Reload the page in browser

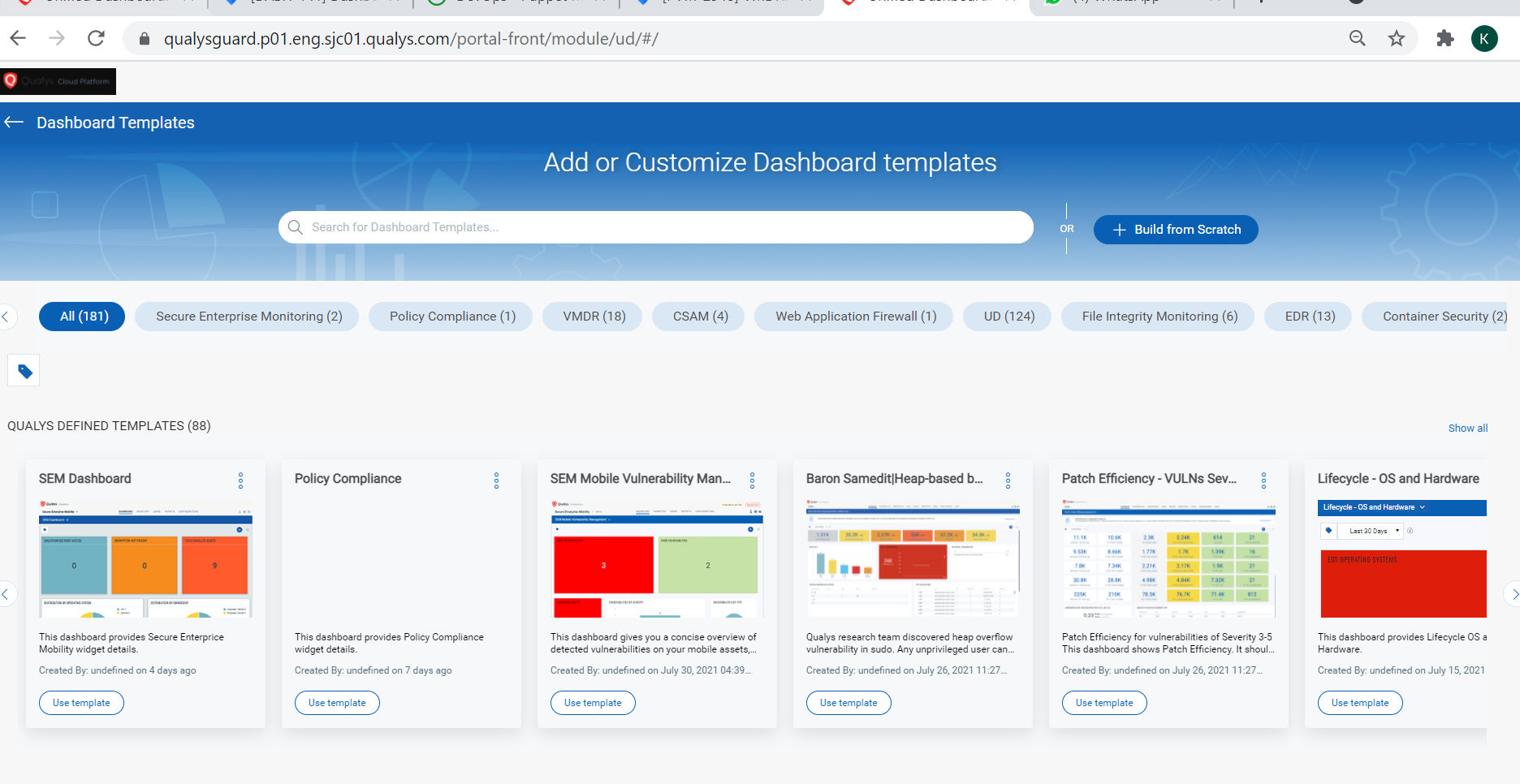[96, 38]
